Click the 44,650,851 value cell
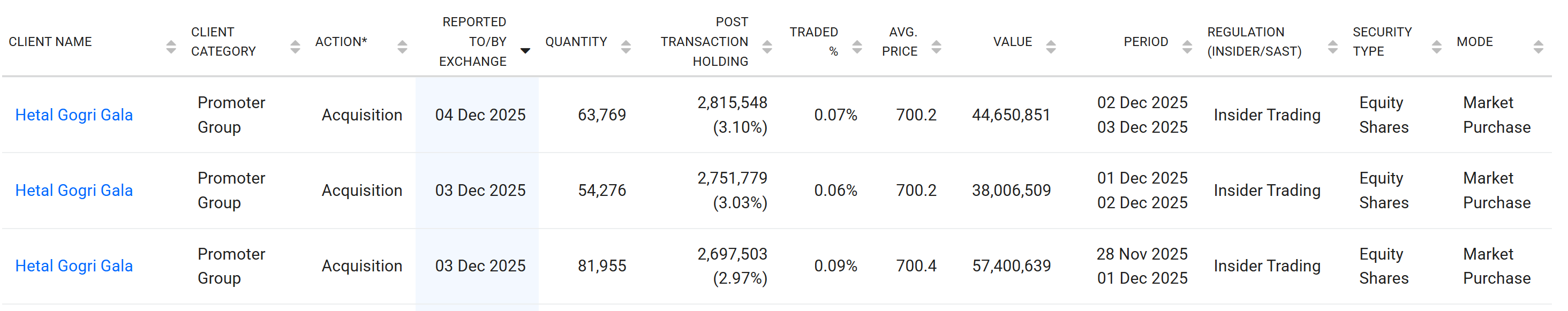Viewport: 1568px width, 311px height. click(x=1011, y=115)
